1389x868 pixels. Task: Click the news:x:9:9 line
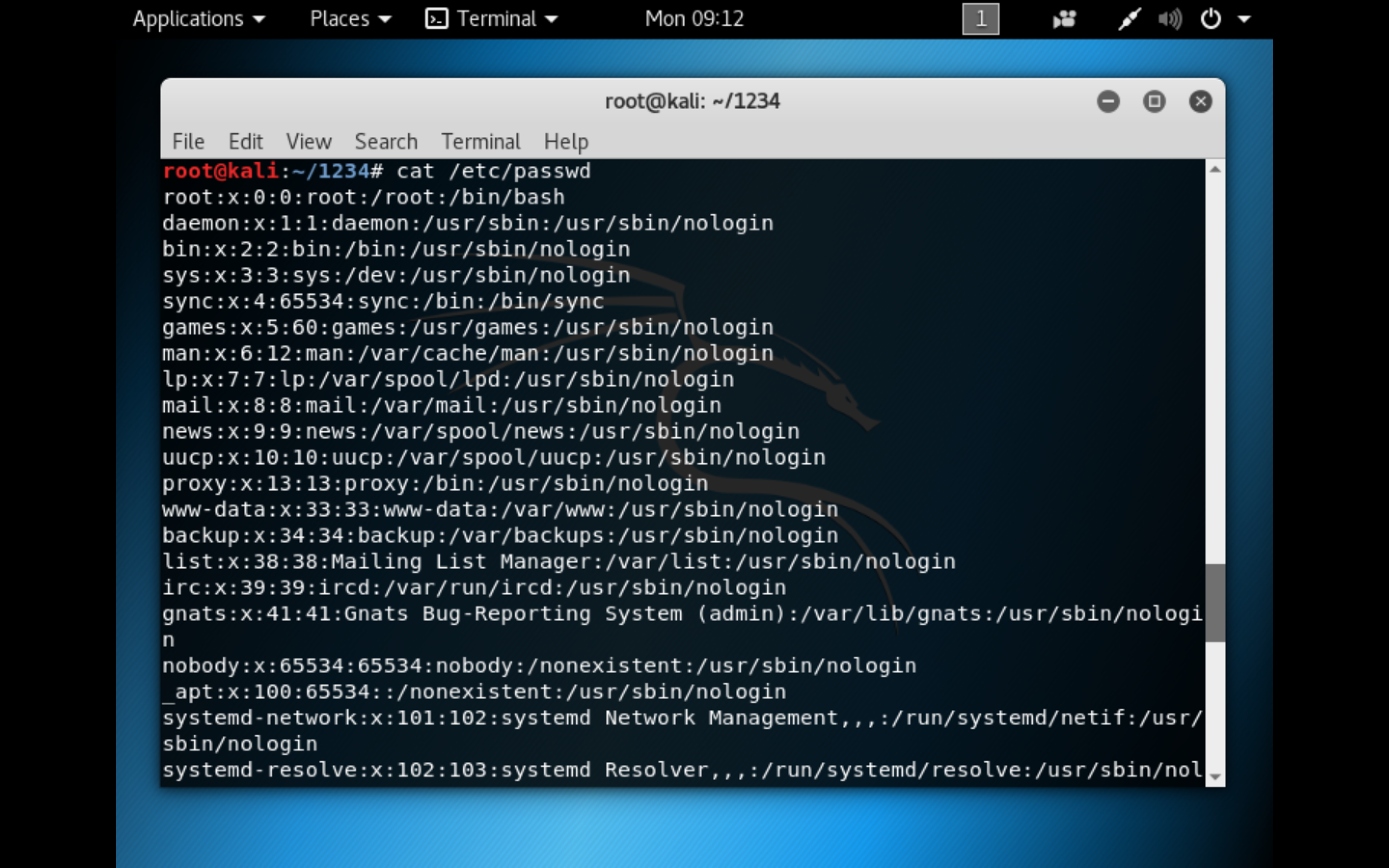coord(481,432)
